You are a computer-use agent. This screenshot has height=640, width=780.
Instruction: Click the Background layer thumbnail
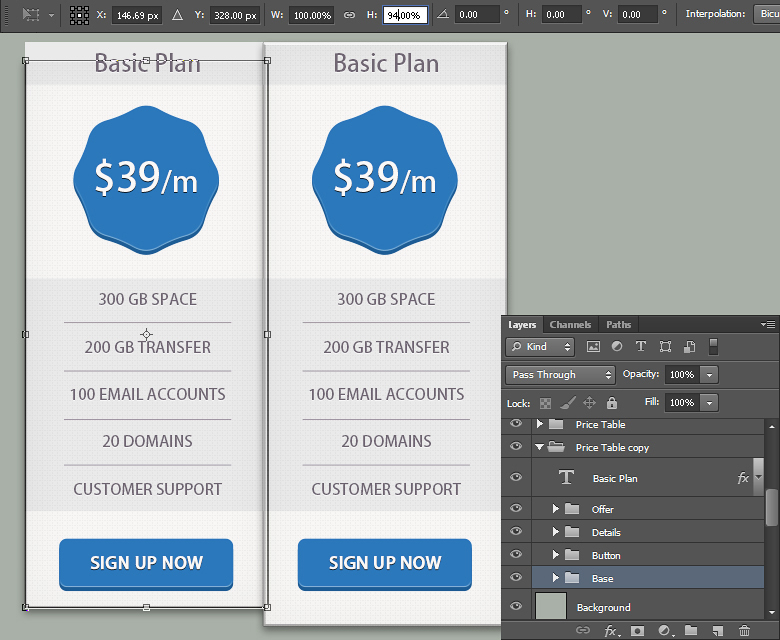(550, 607)
